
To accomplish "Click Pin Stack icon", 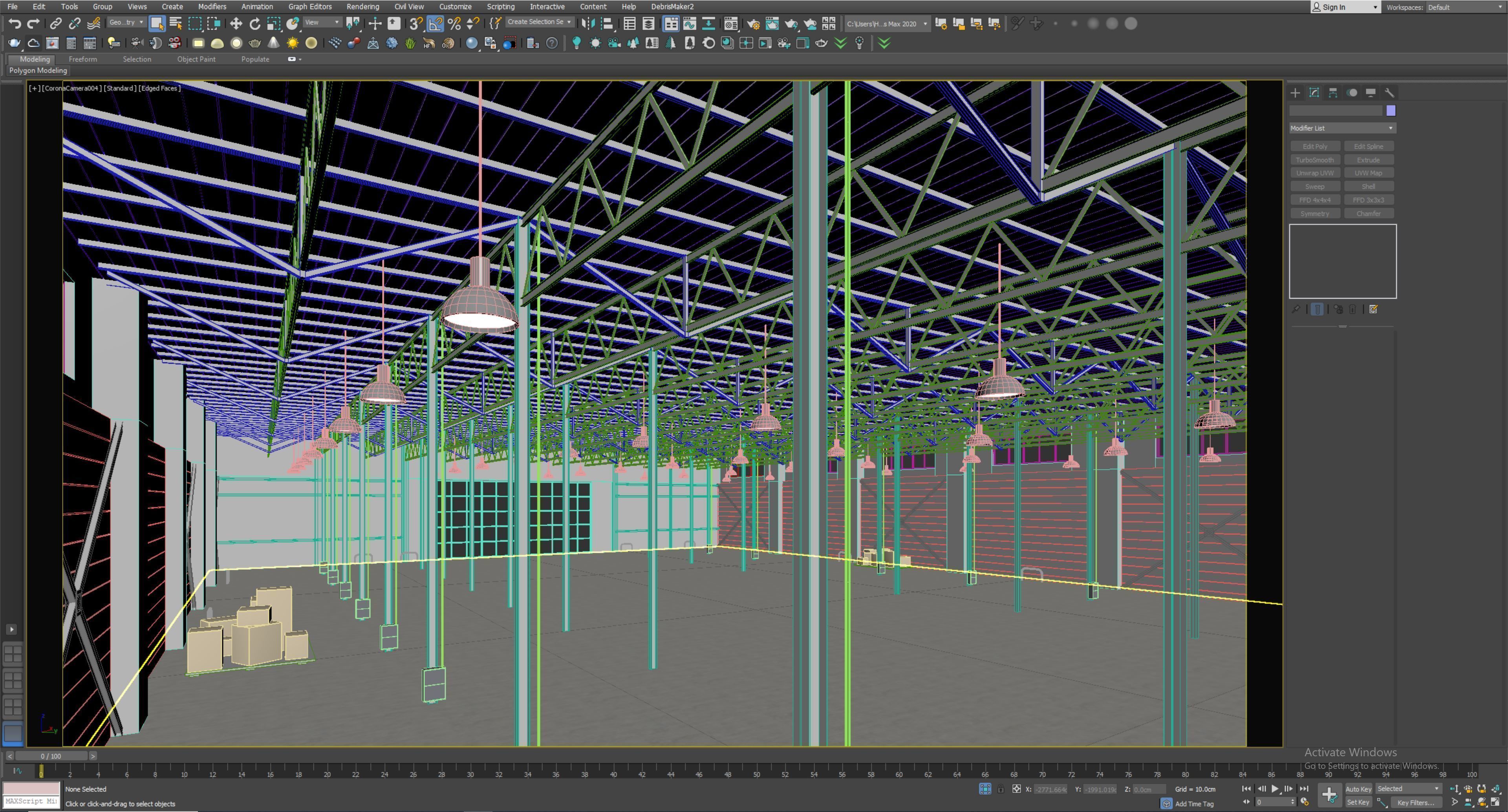I will click(1296, 309).
